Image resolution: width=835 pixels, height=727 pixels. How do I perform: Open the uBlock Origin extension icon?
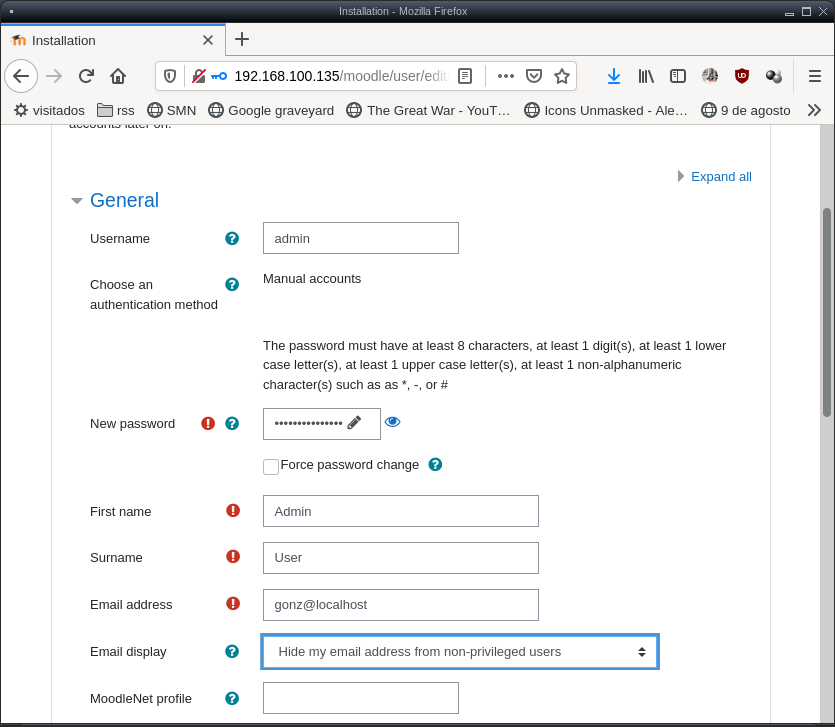click(x=742, y=76)
